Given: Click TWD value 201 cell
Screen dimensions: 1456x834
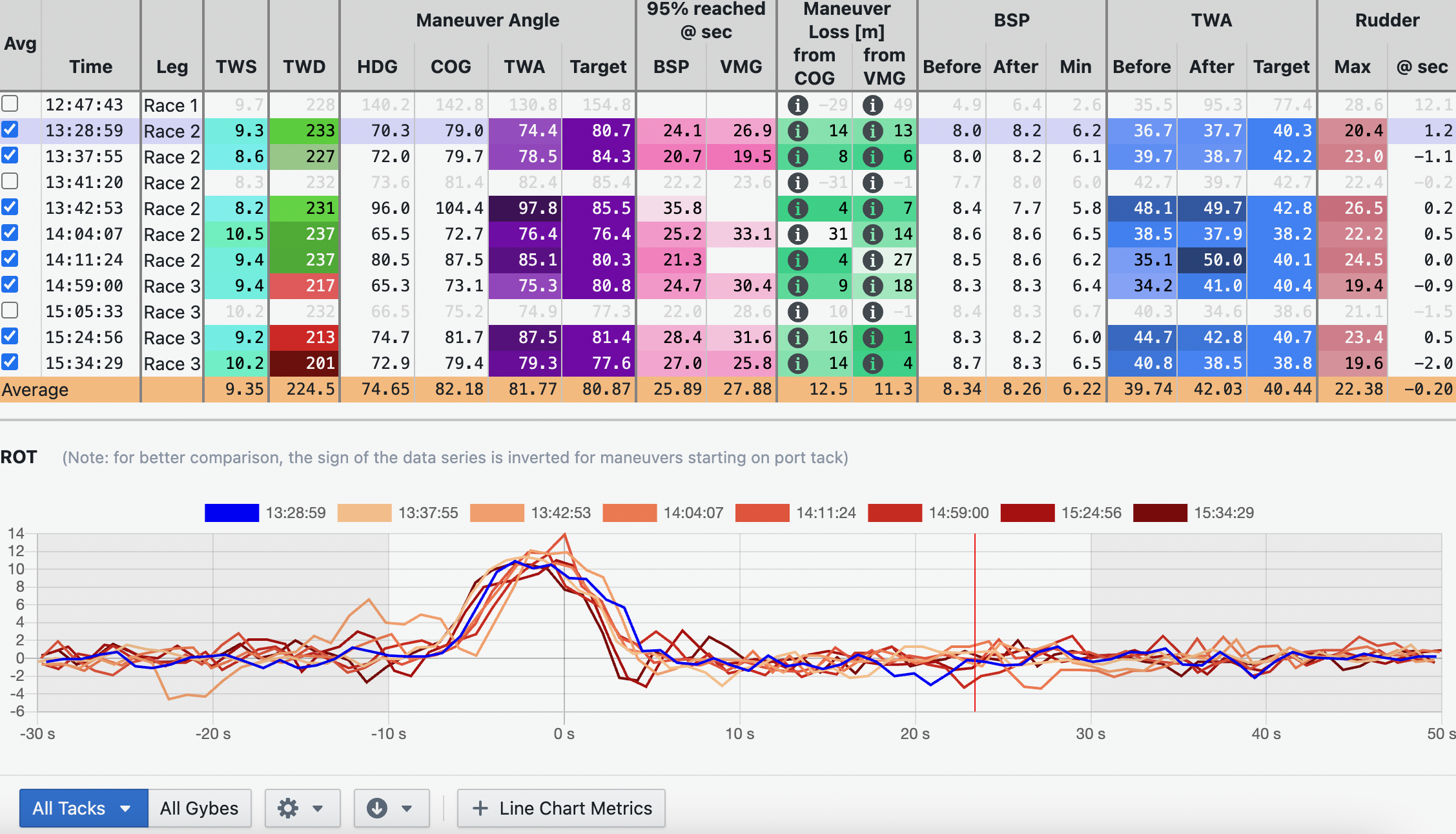Looking at the screenshot, I should click(304, 363).
